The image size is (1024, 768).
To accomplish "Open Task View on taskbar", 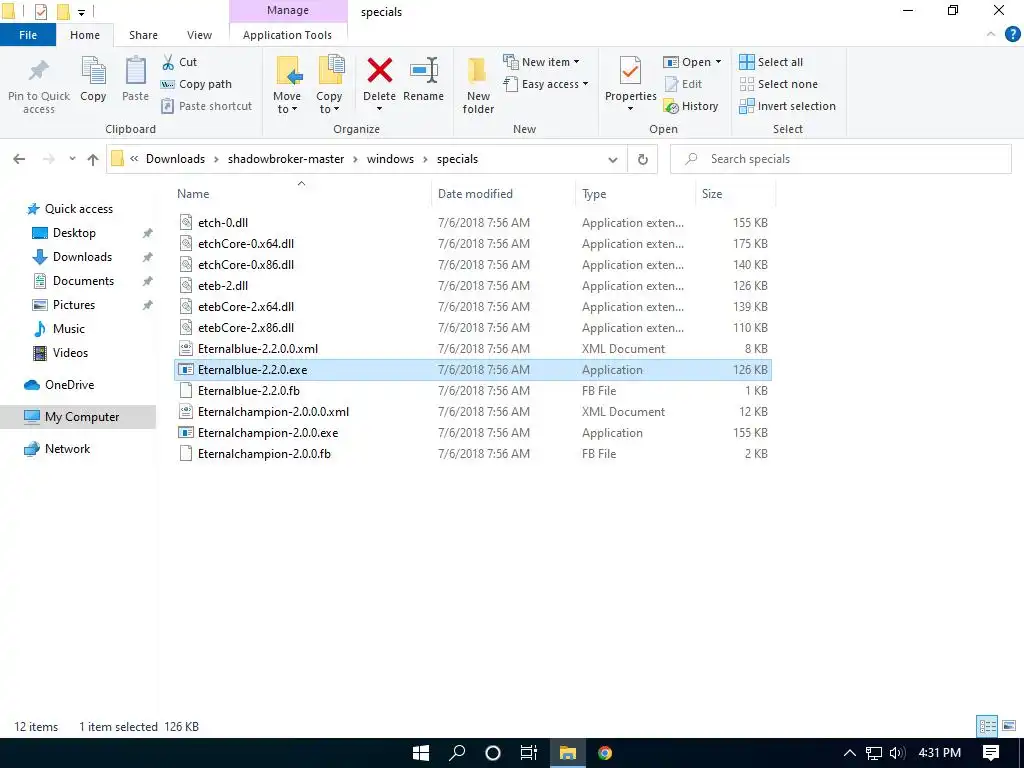I will (529, 753).
